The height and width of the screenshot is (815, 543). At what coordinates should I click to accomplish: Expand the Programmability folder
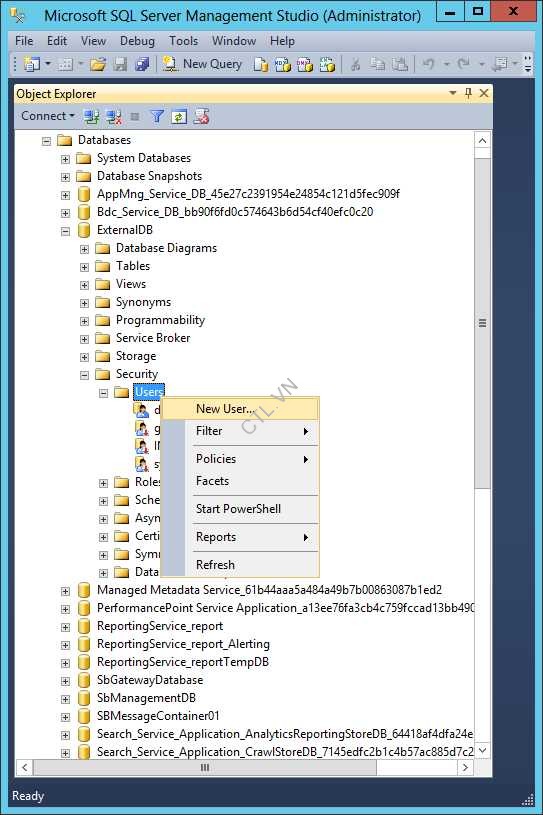pos(84,321)
